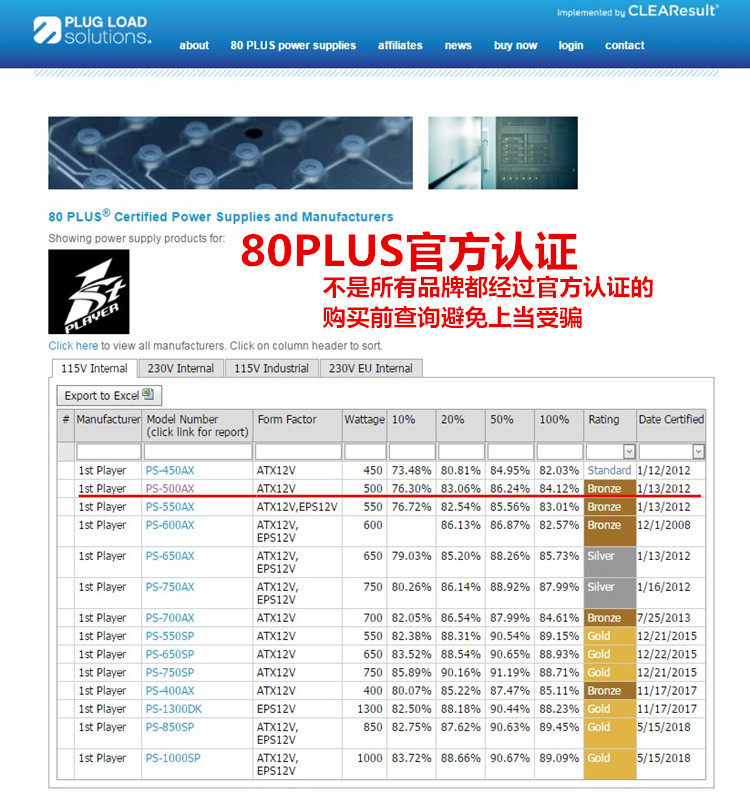Focus the Wattage filter field

tap(365, 452)
